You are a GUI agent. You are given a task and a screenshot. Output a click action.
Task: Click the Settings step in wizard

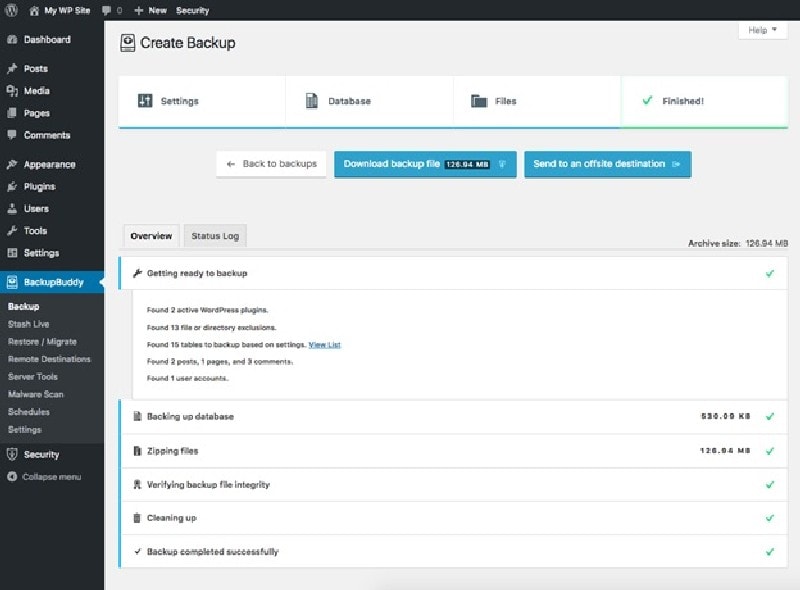point(202,101)
